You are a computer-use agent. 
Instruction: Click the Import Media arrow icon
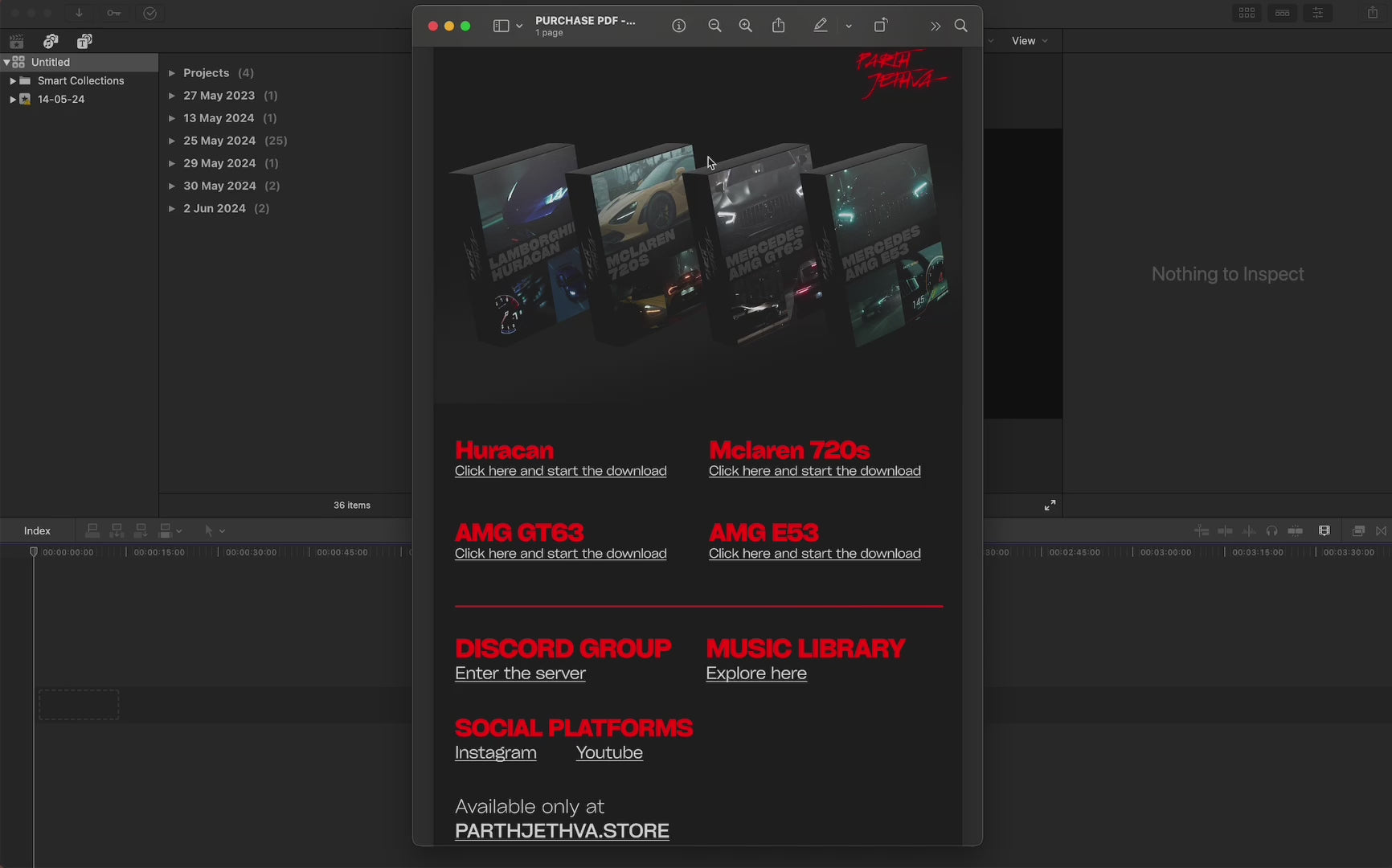pyautogui.click(x=79, y=13)
